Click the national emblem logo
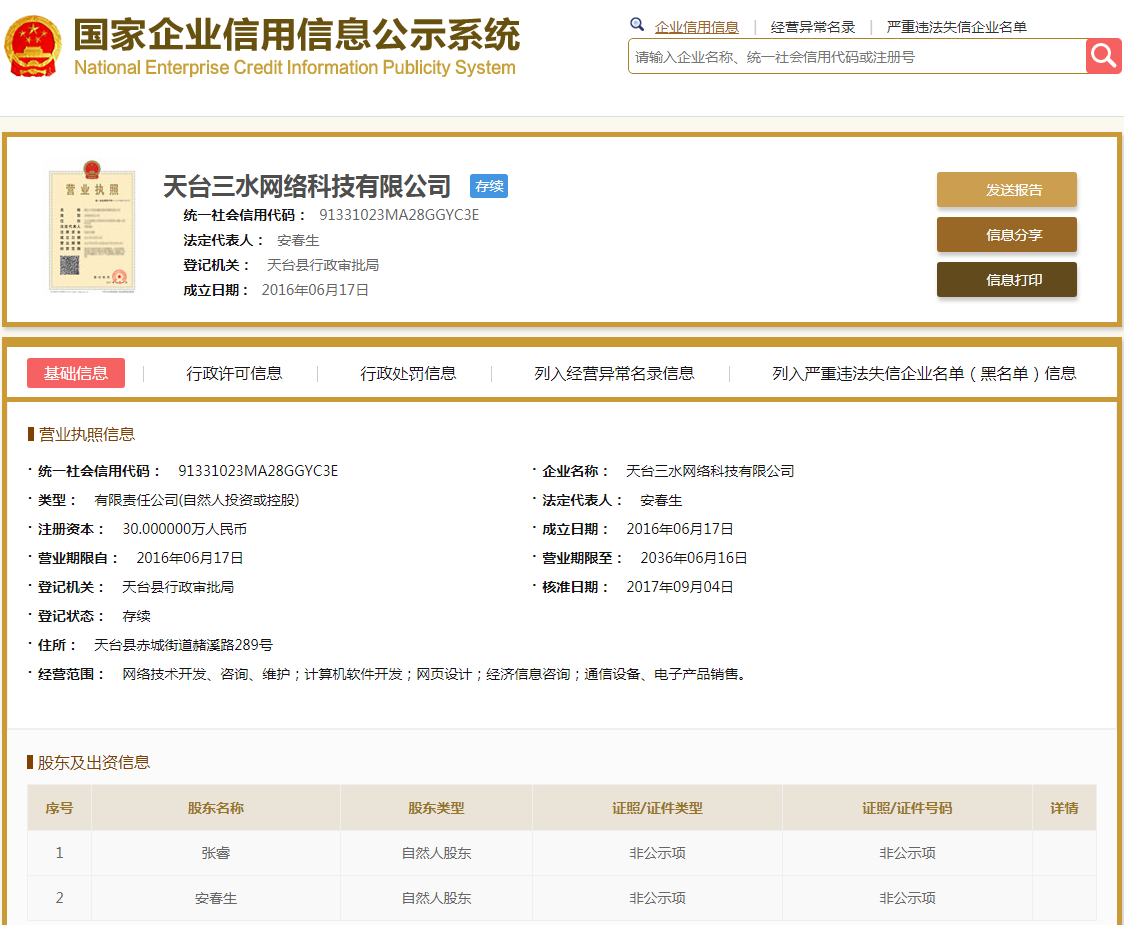Screen dimensions: 1124x925 click(33, 46)
